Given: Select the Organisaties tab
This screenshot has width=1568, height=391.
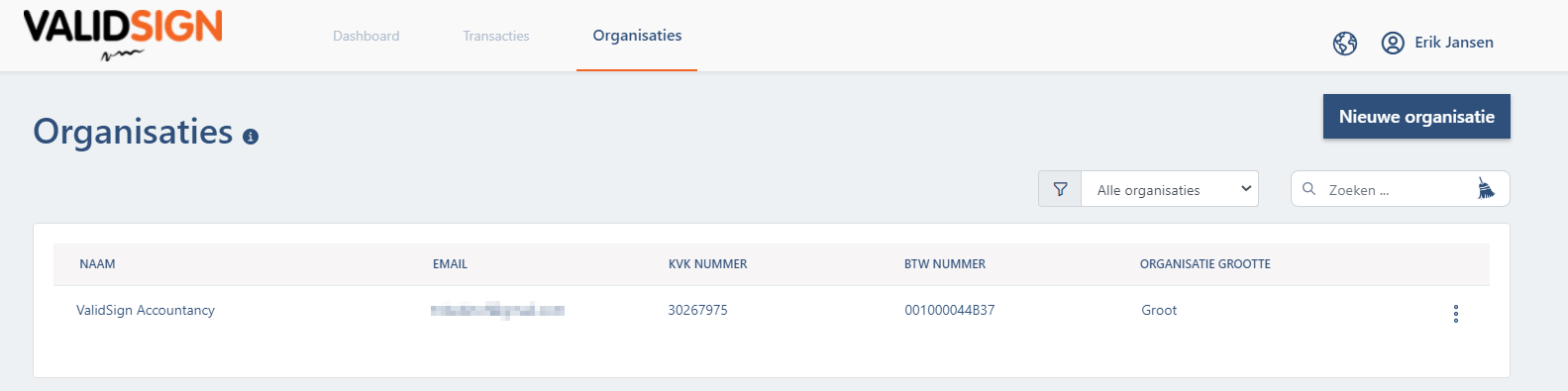Looking at the screenshot, I should 637,36.
